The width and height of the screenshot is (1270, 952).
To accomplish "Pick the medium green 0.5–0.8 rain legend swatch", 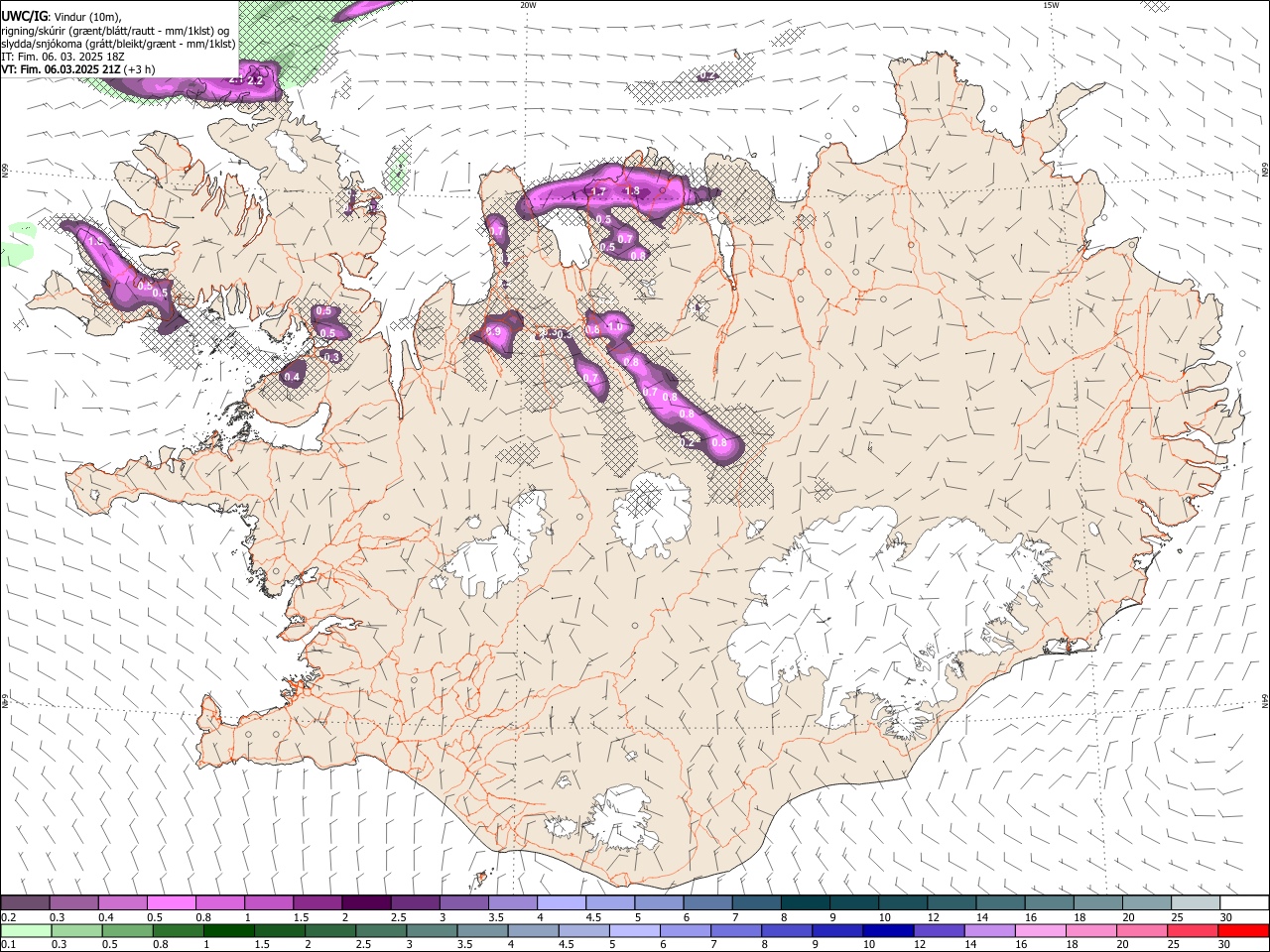I will 128,930.
